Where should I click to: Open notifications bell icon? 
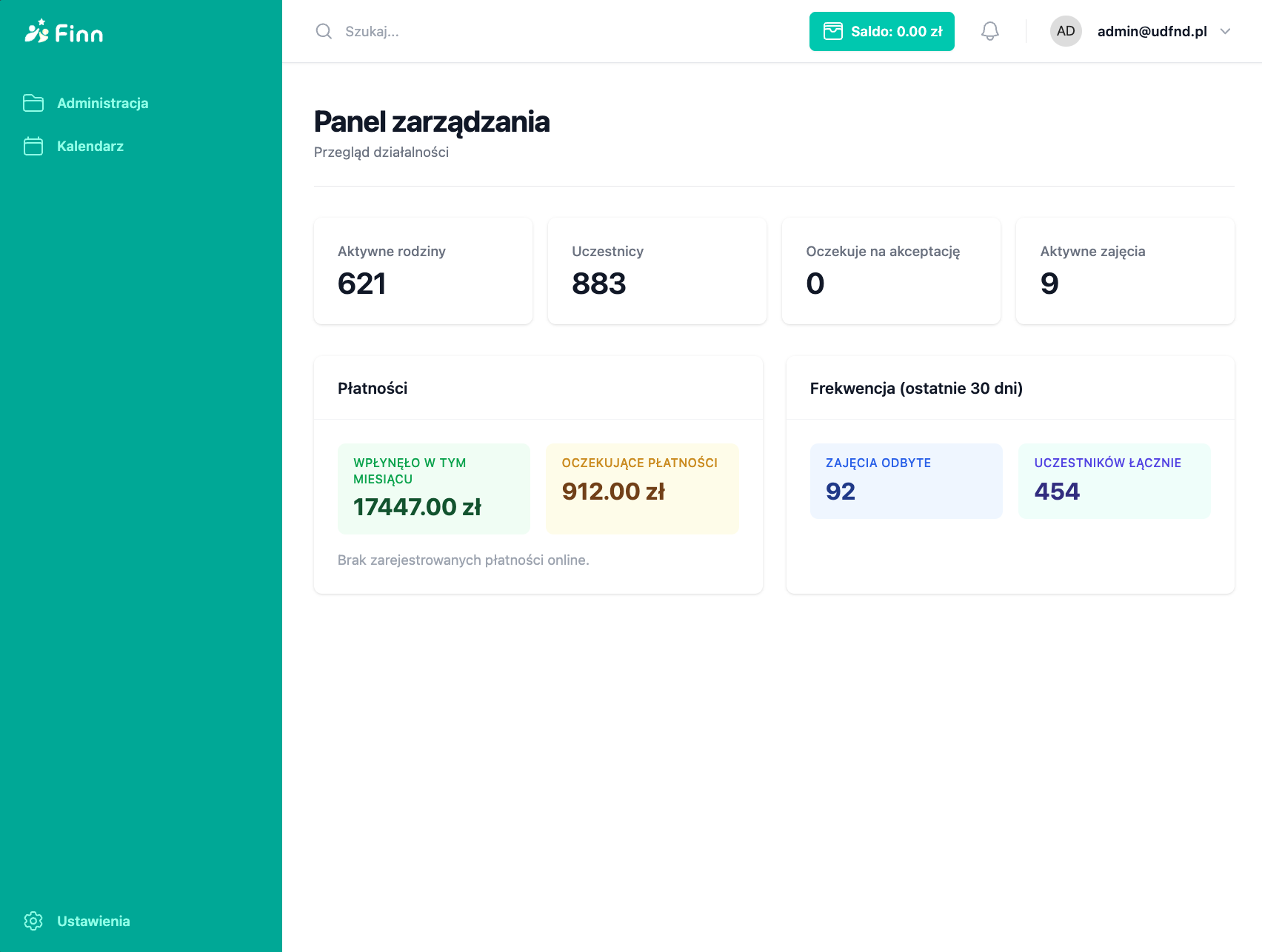(x=990, y=31)
